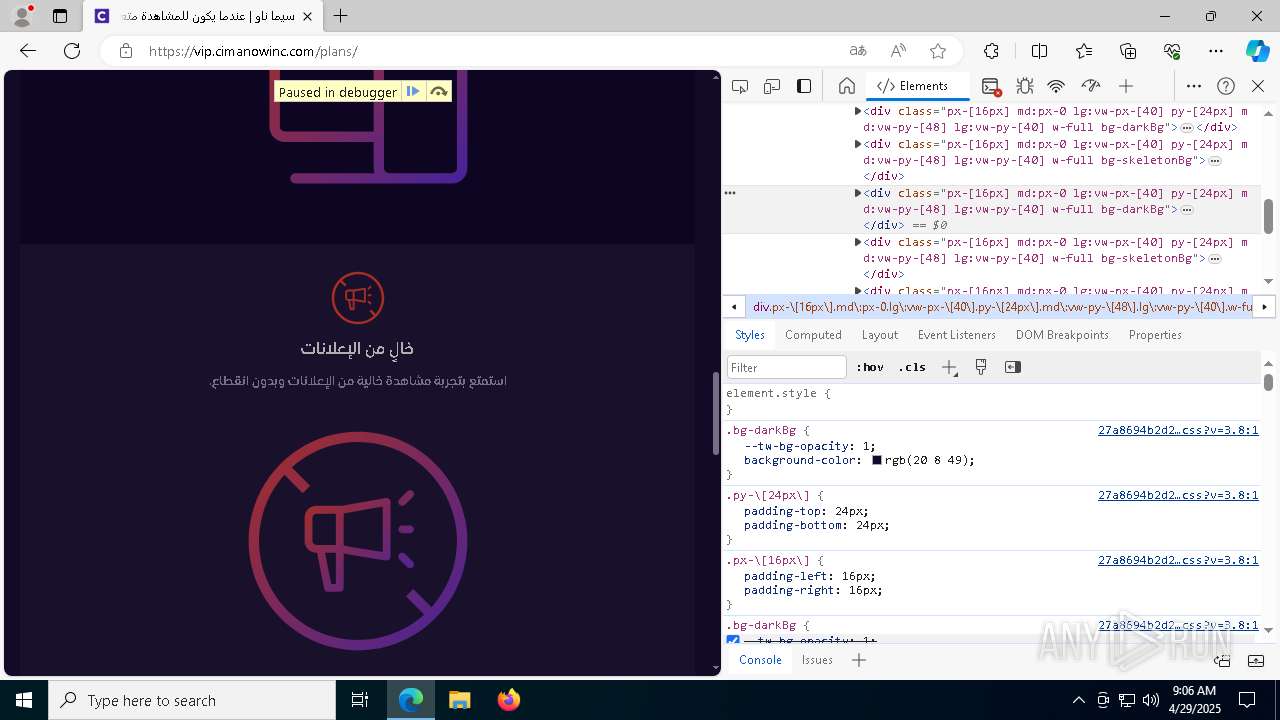Image resolution: width=1280 pixels, height=720 pixels.
Task: Click rgb(20 8 49) color swatch
Action: [877, 461]
